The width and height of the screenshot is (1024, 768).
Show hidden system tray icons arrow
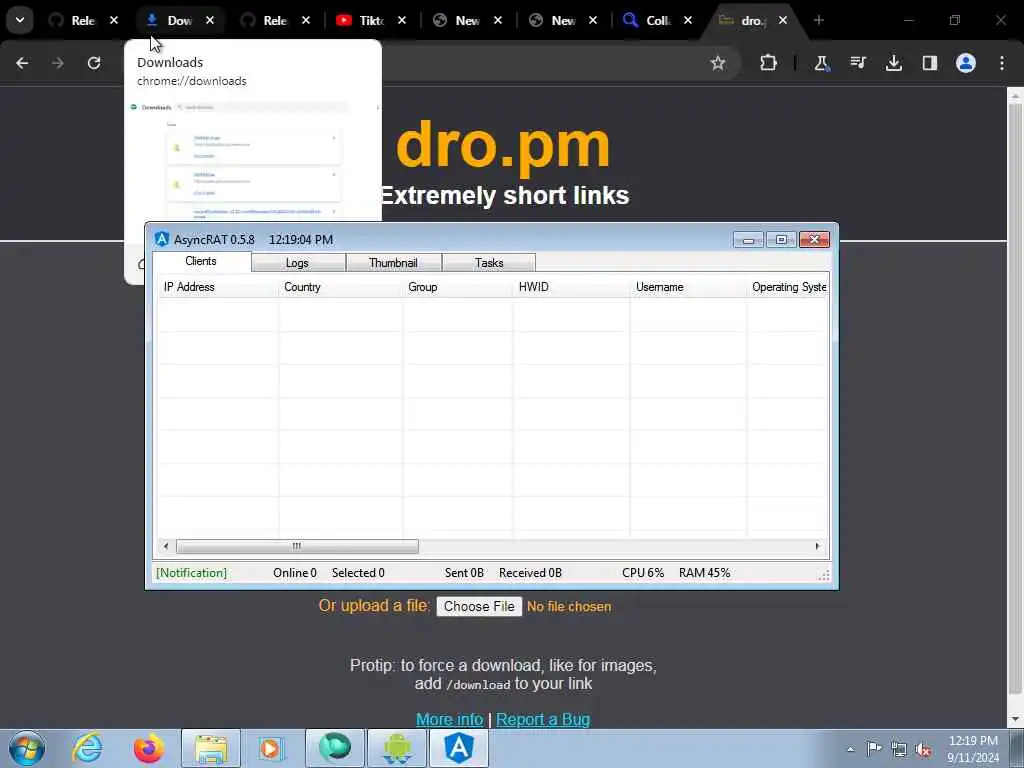click(x=850, y=749)
